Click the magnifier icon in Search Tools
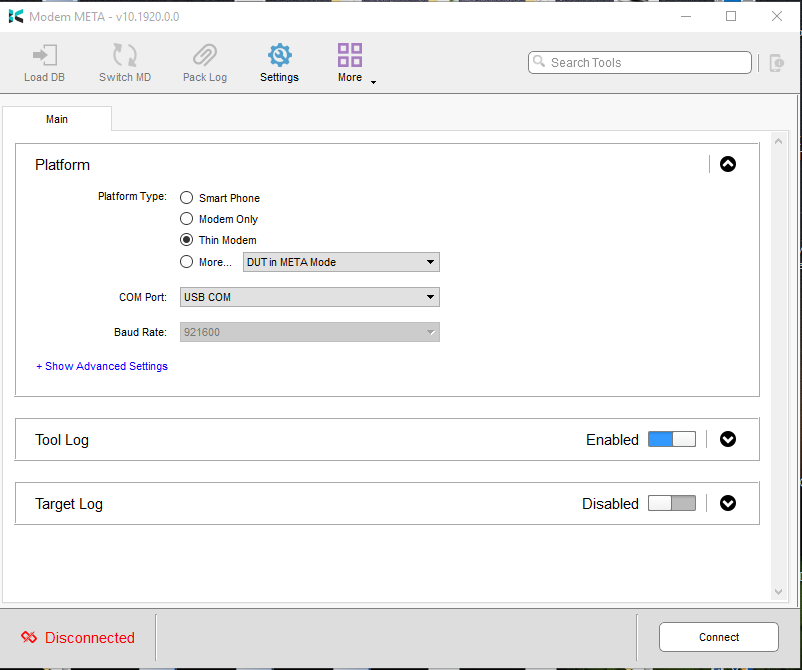The image size is (802, 670). [539, 61]
